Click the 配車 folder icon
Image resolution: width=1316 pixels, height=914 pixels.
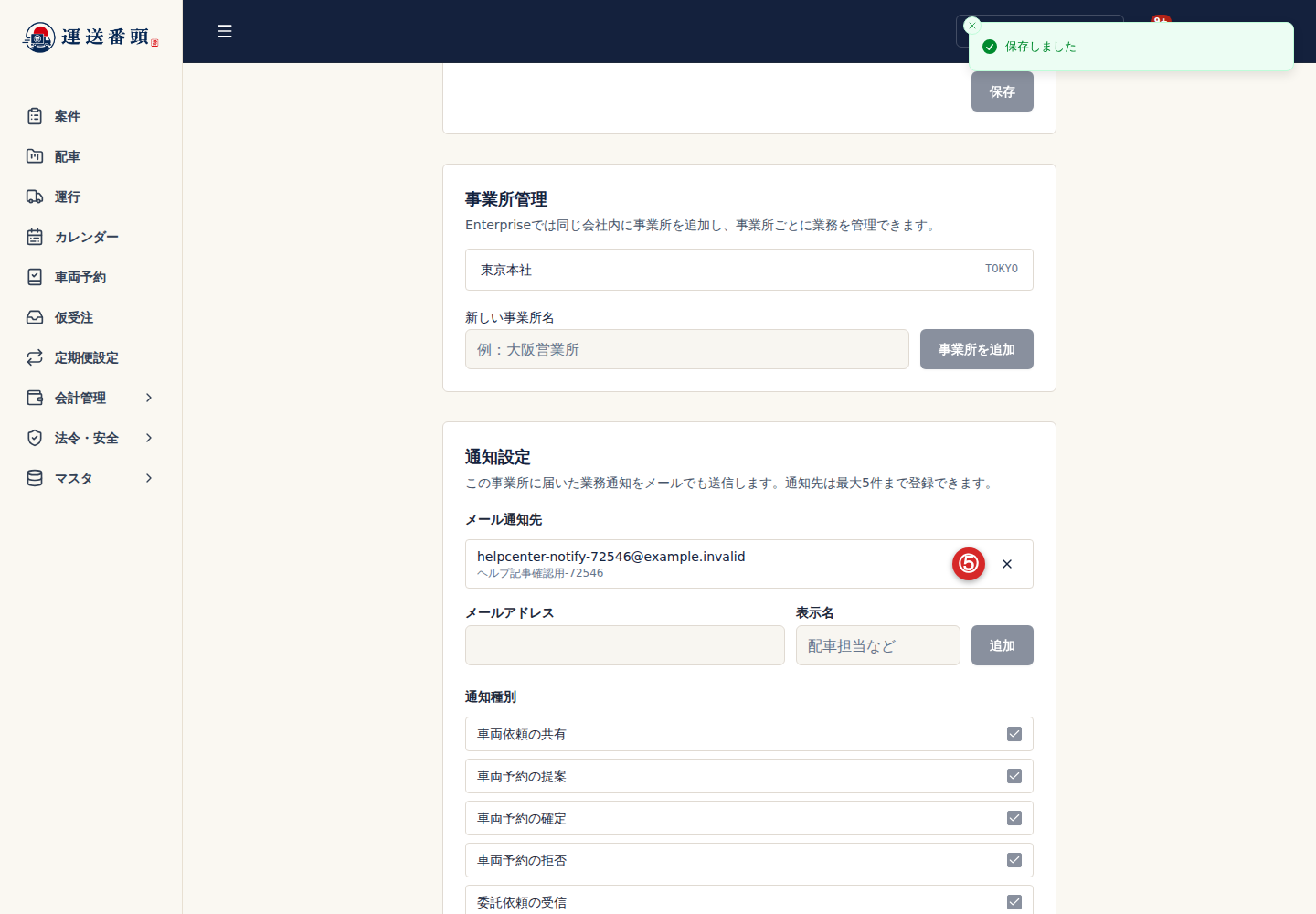[x=35, y=156]
